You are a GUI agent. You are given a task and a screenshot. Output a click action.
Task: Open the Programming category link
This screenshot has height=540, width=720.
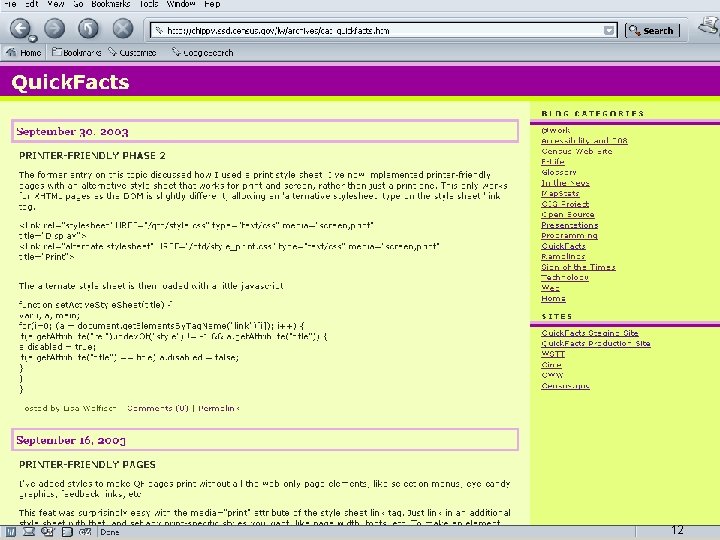click(x=569, y=236)
